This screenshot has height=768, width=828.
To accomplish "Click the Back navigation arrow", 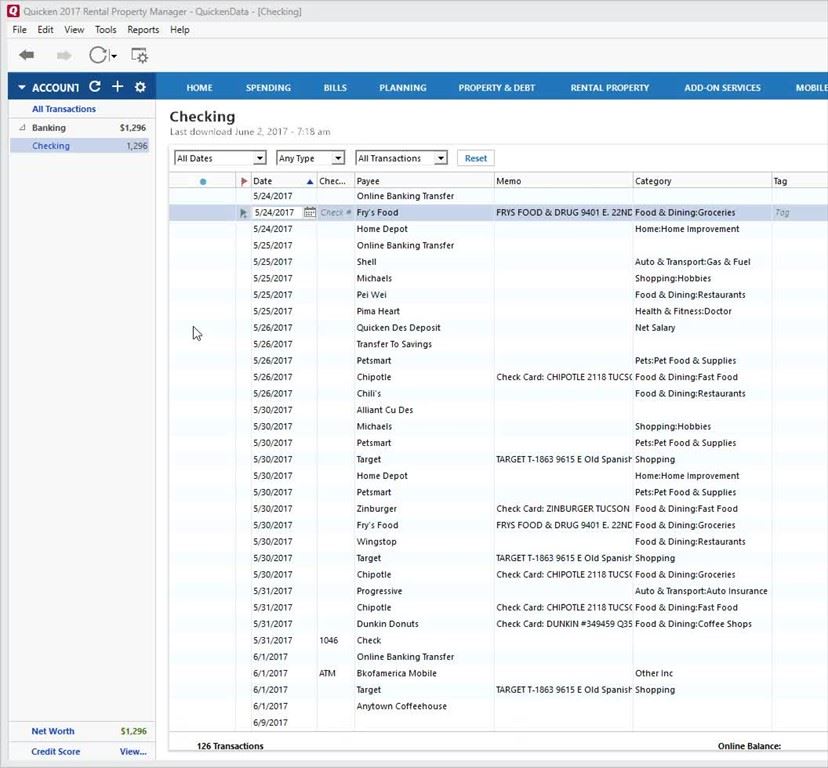I will coord(26,56).
